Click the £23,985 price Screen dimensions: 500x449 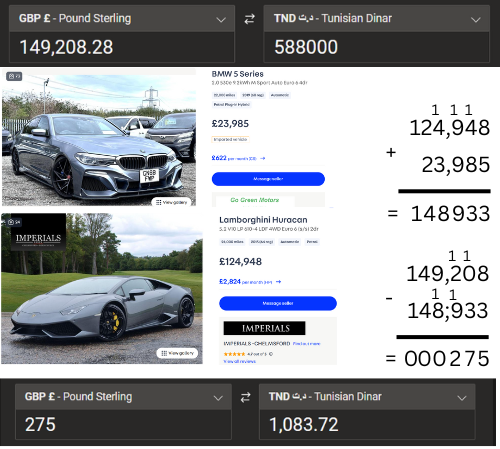pyautogui.click(x=230, y=124)
